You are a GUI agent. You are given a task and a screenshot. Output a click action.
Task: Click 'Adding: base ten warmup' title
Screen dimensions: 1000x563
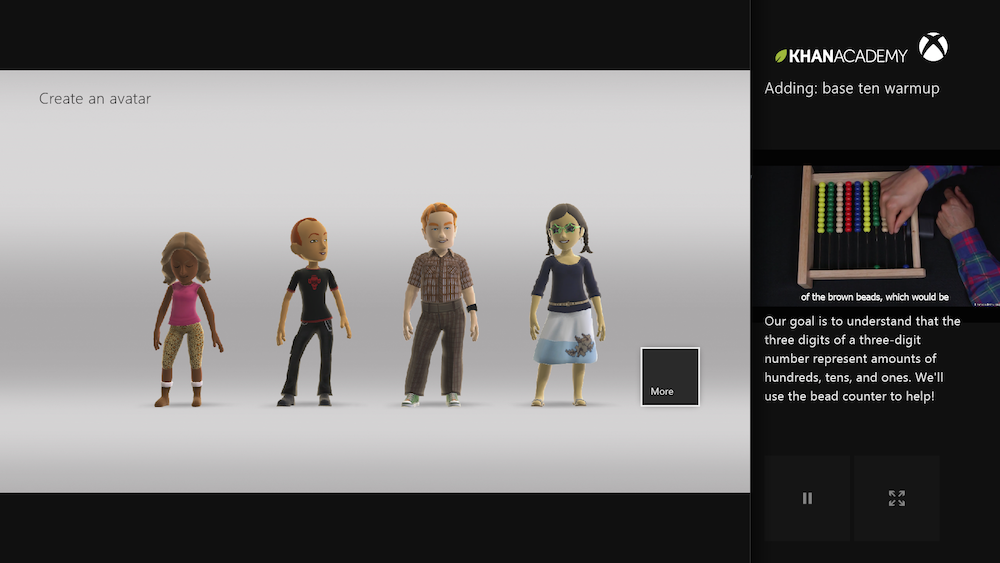tap(852, 88)
